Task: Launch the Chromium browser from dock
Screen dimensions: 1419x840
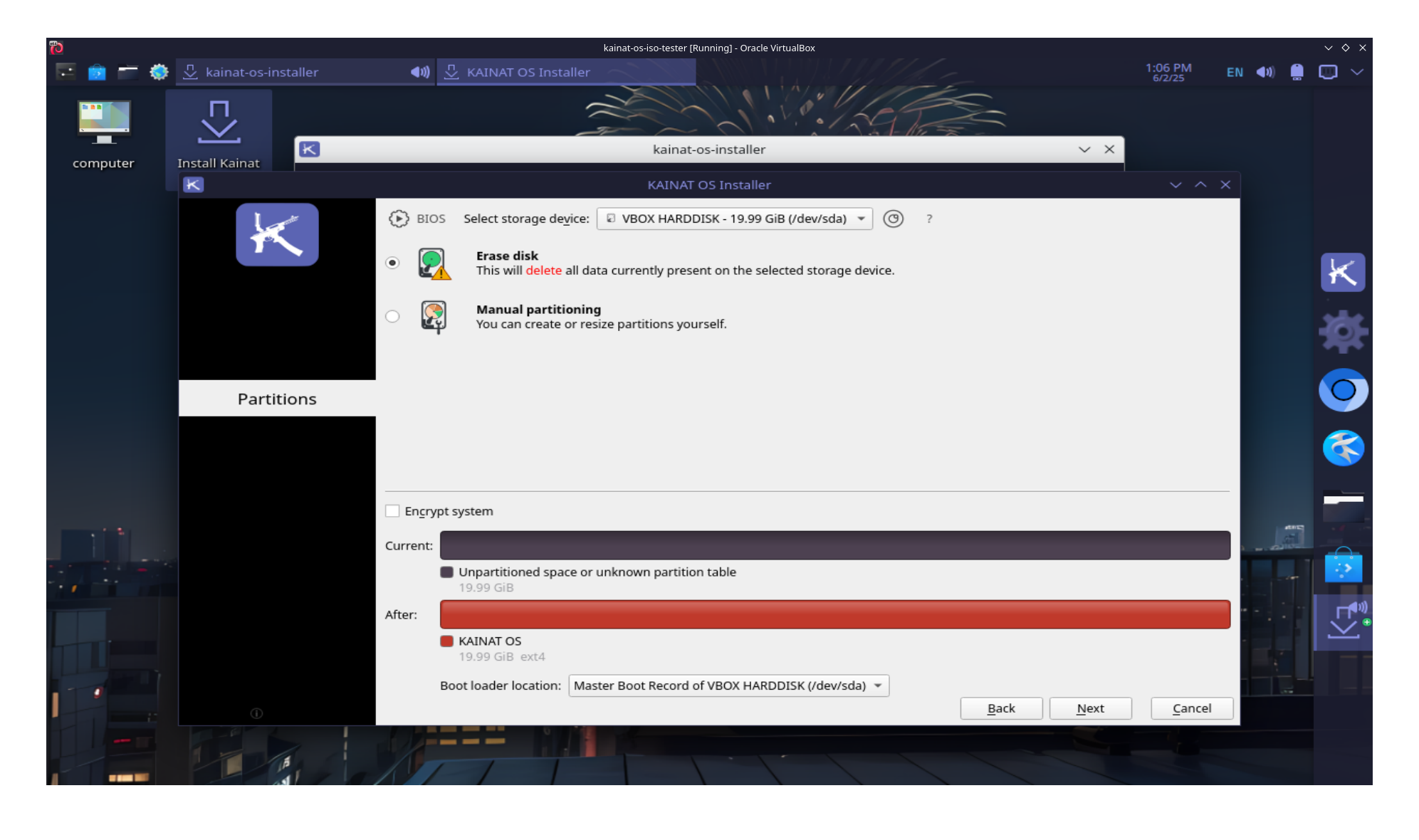Action: [x=1343, y=390]
